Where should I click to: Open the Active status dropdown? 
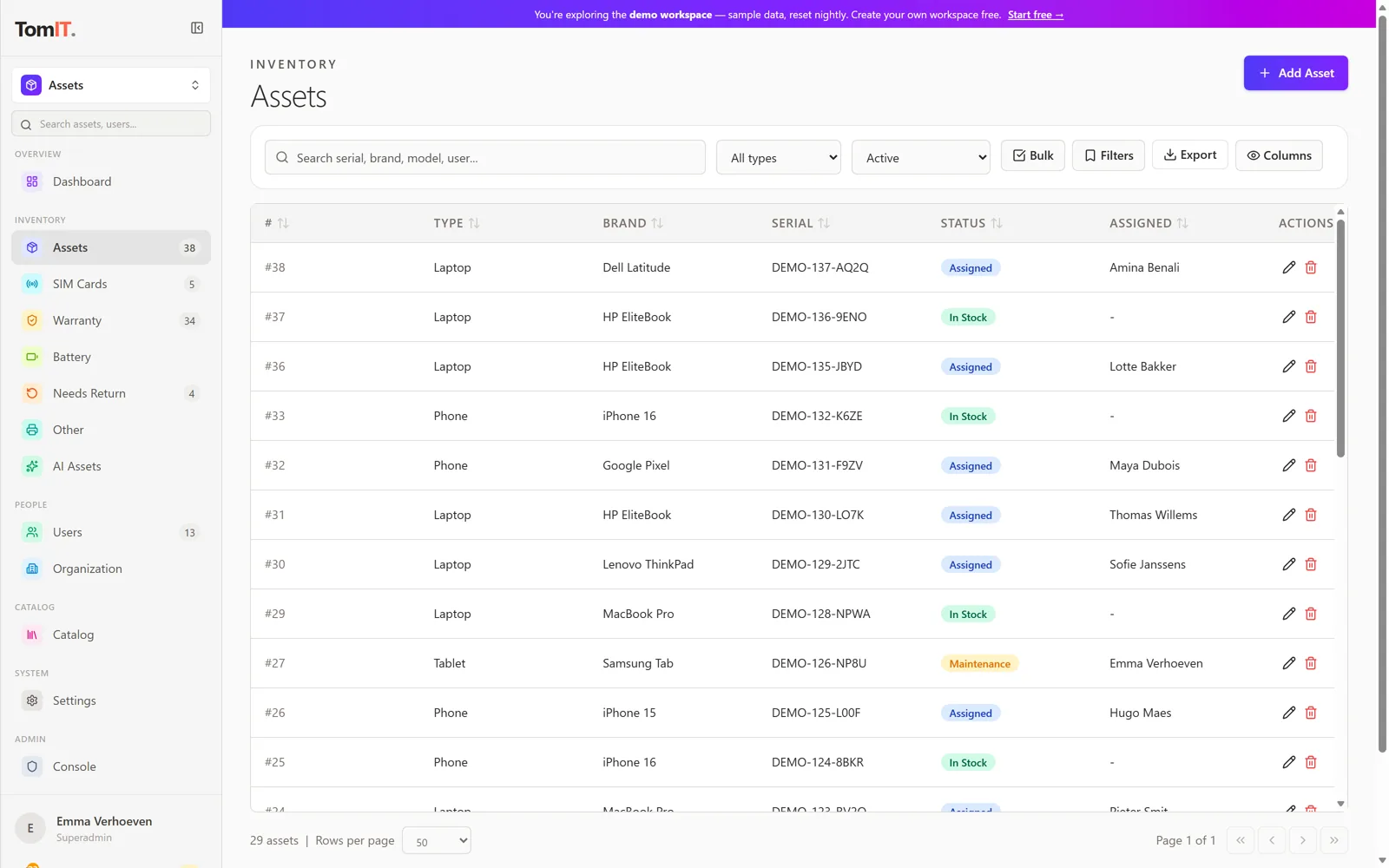[x=921, y=157]
